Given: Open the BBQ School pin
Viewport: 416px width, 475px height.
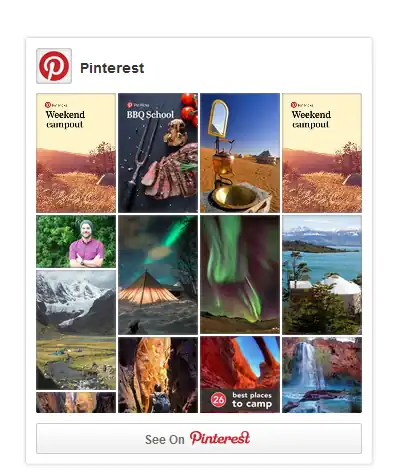Looking at the screenshot, I should 158,153.
